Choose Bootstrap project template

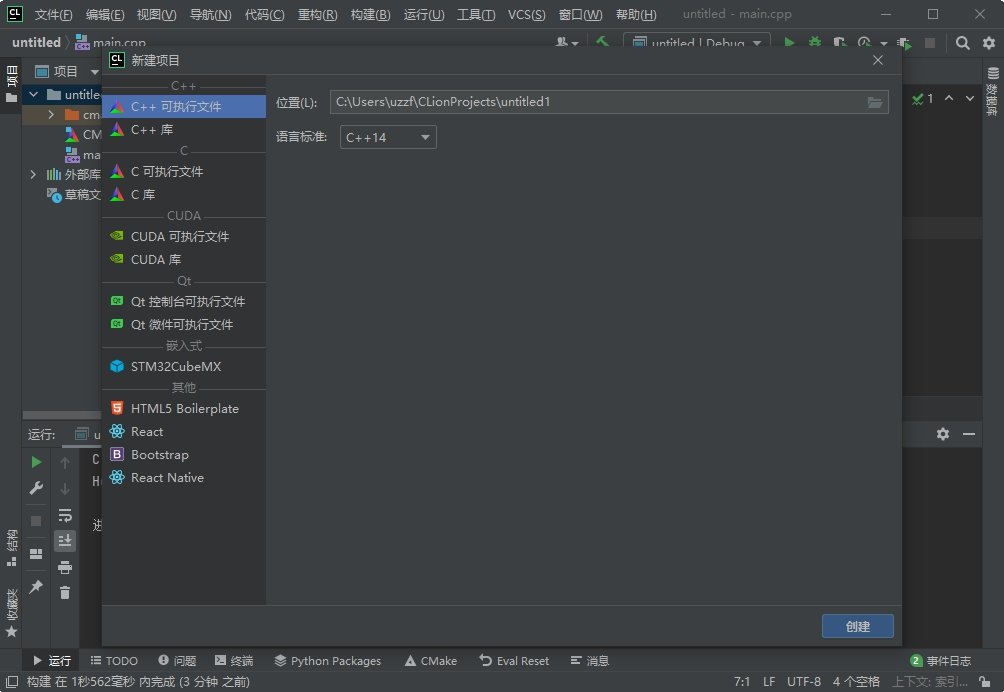point(184,455)
